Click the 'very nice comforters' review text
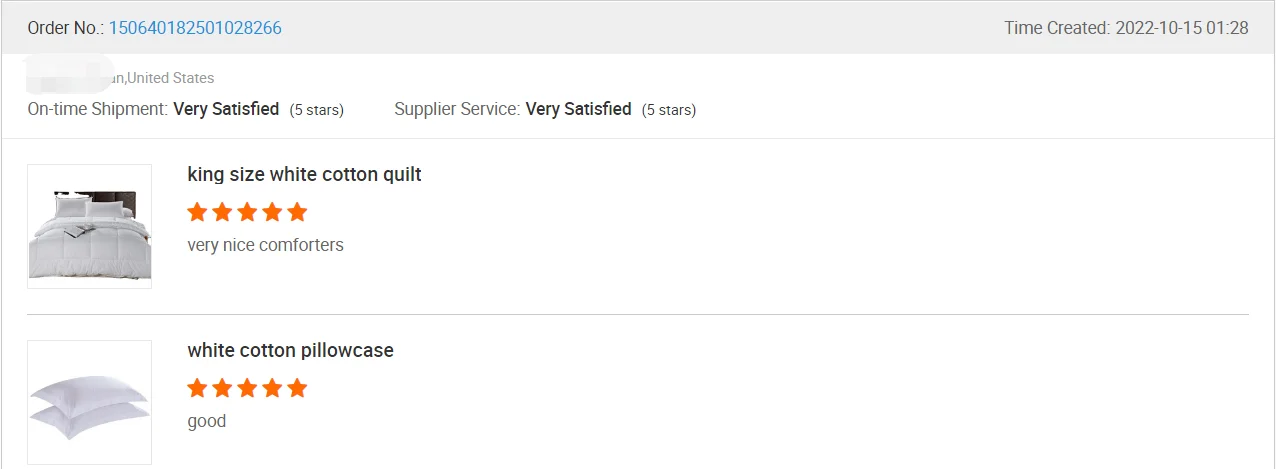Viewport: 1276px width, 469px height. (x=265, y=245)
